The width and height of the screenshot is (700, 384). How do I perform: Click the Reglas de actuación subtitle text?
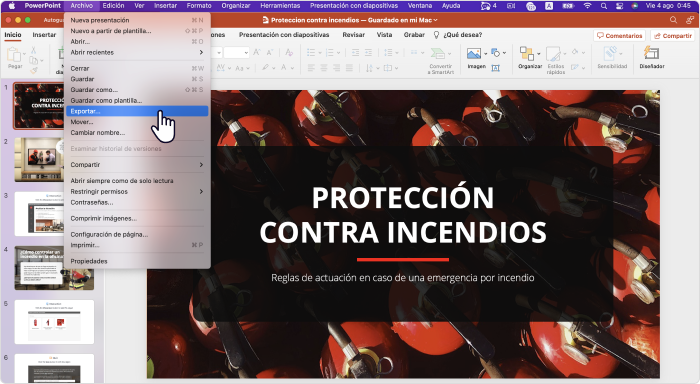tap(403, 278)
